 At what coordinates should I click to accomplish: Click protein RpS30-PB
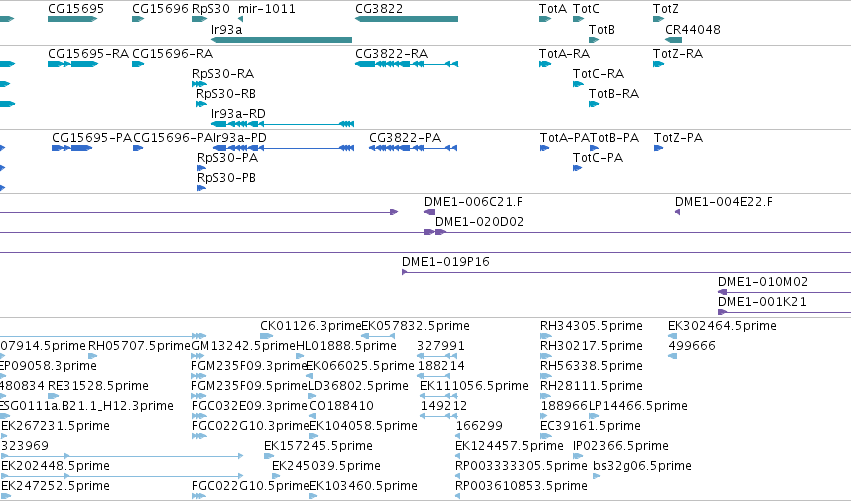226,178
